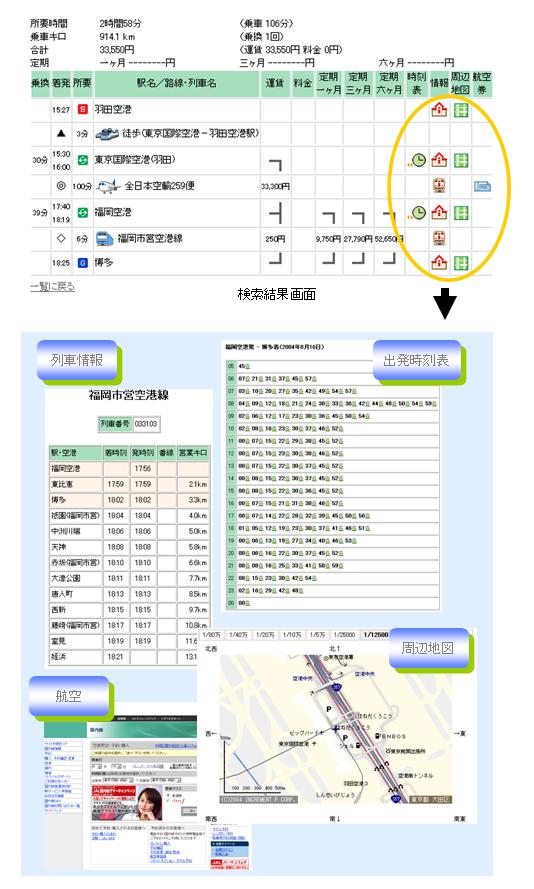Click red S start icon beside 羽田空港
This screenshot has height=889, width=534.
pyautogui.click(x=83, y=109)
